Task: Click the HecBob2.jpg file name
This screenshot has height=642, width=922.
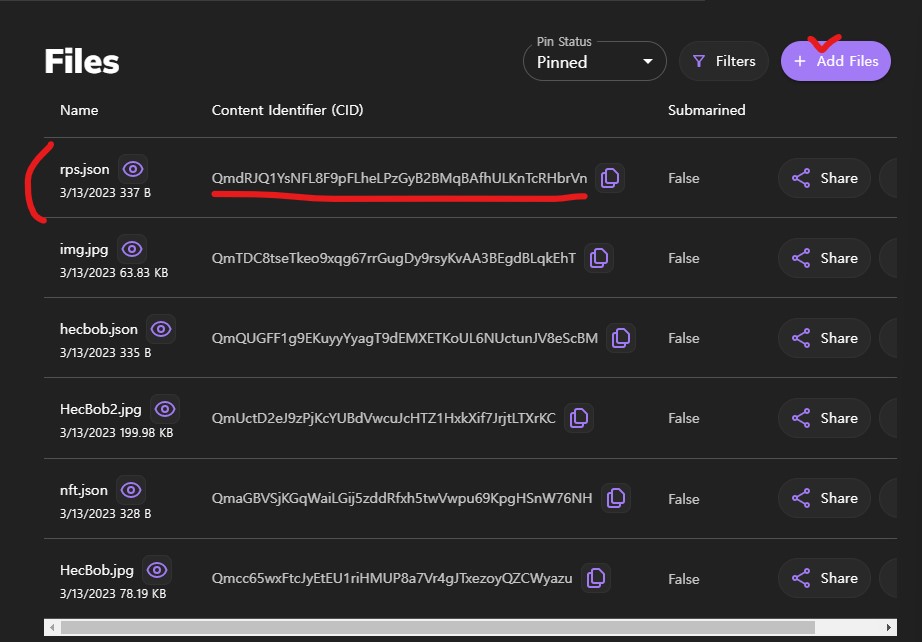Action: click(101, 409)
